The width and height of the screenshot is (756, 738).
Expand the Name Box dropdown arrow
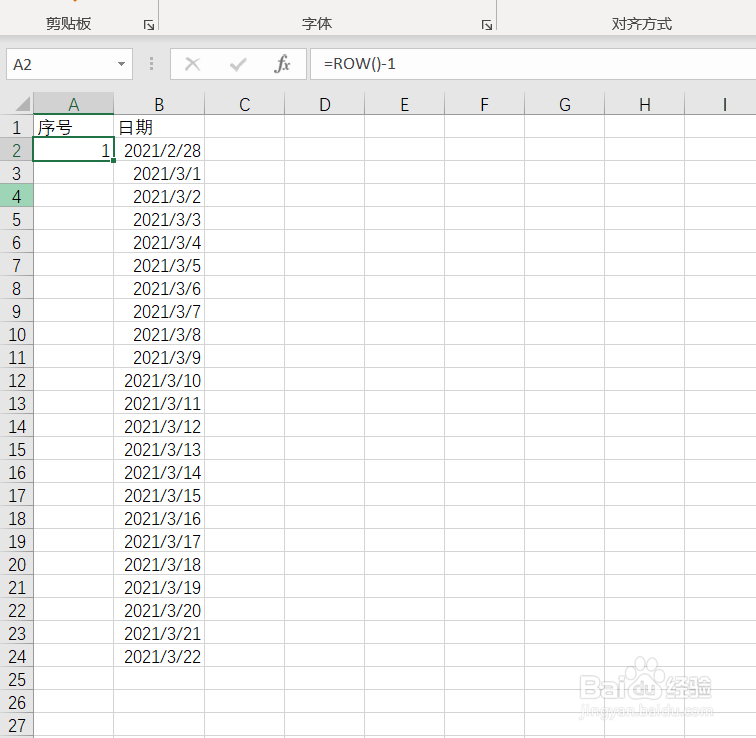tap(122, 64)
